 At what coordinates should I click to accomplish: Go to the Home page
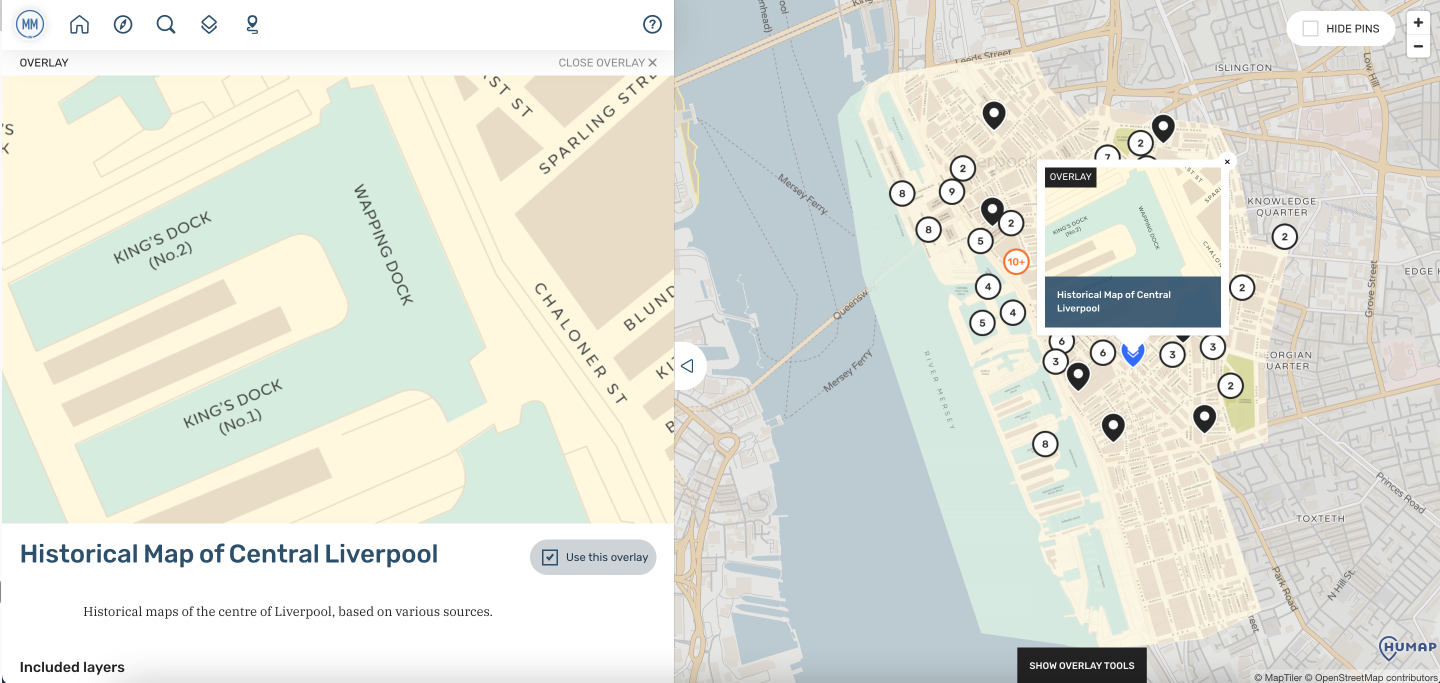(79, 23)
